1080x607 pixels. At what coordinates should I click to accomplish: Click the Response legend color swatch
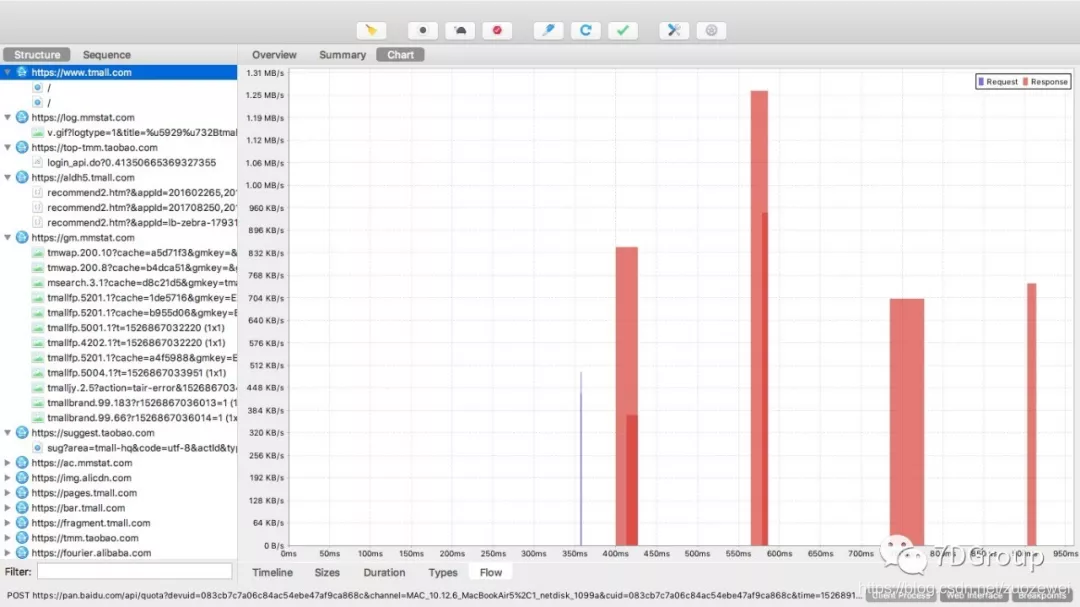(1025, 81)
